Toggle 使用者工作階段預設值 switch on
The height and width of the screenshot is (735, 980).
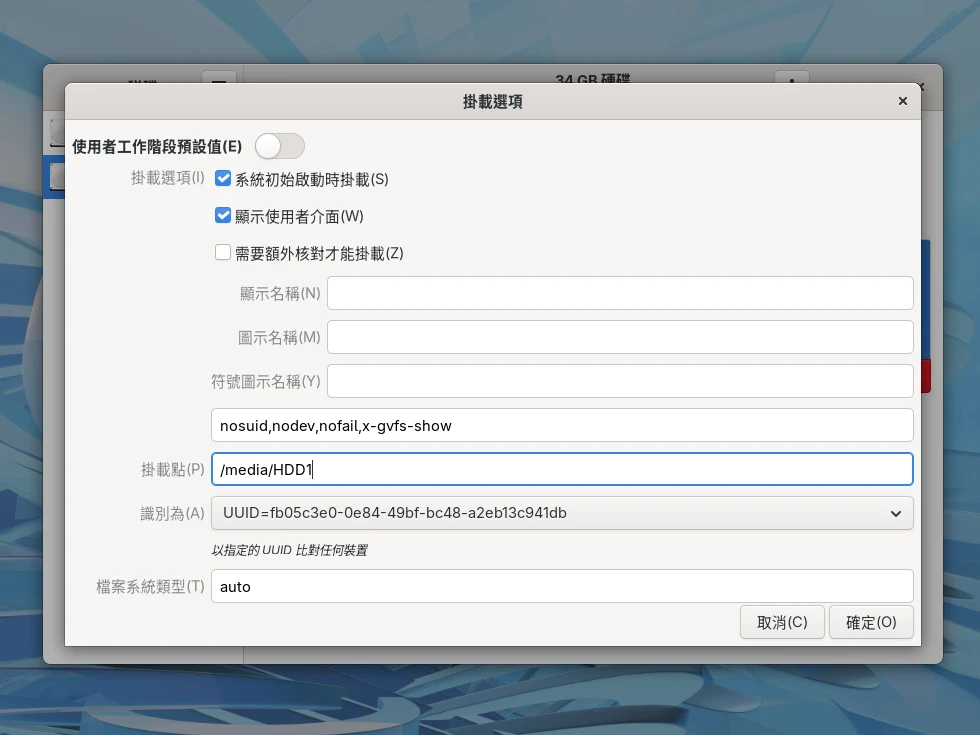coord(279,146)
